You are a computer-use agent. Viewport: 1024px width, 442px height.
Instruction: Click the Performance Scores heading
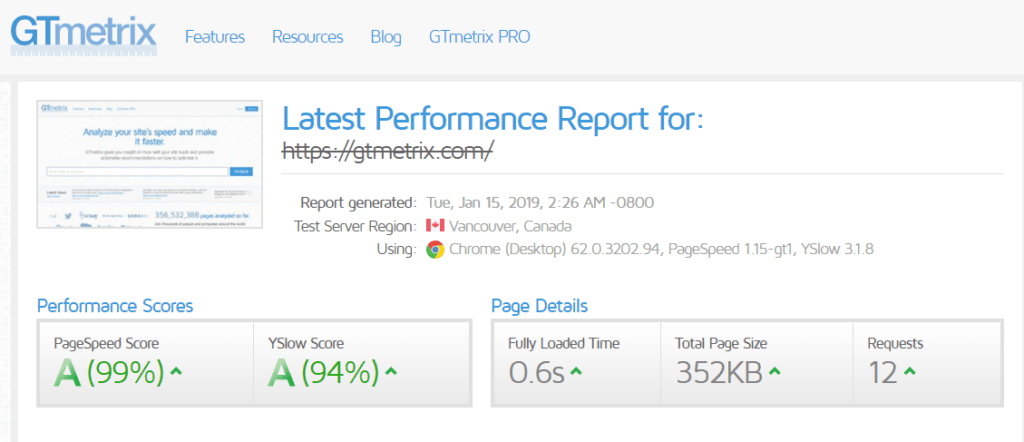[115, 306]
